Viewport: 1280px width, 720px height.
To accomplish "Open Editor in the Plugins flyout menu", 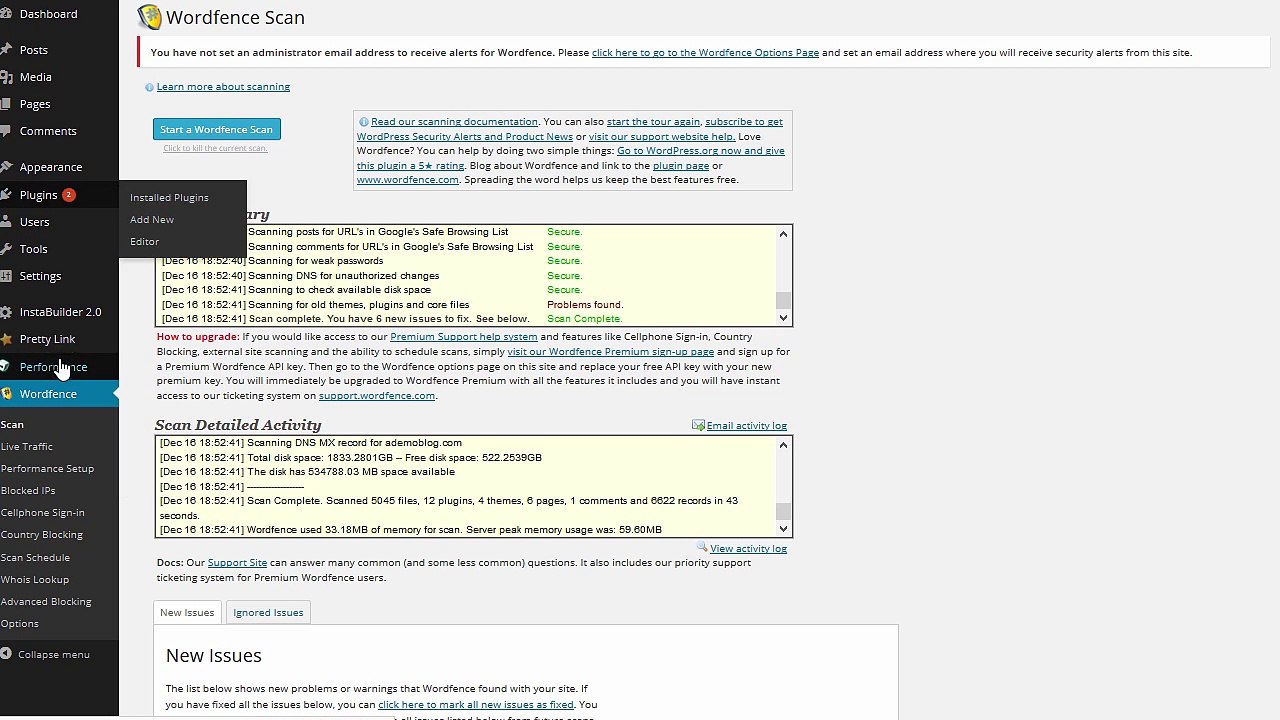I will tap(144, 242).
